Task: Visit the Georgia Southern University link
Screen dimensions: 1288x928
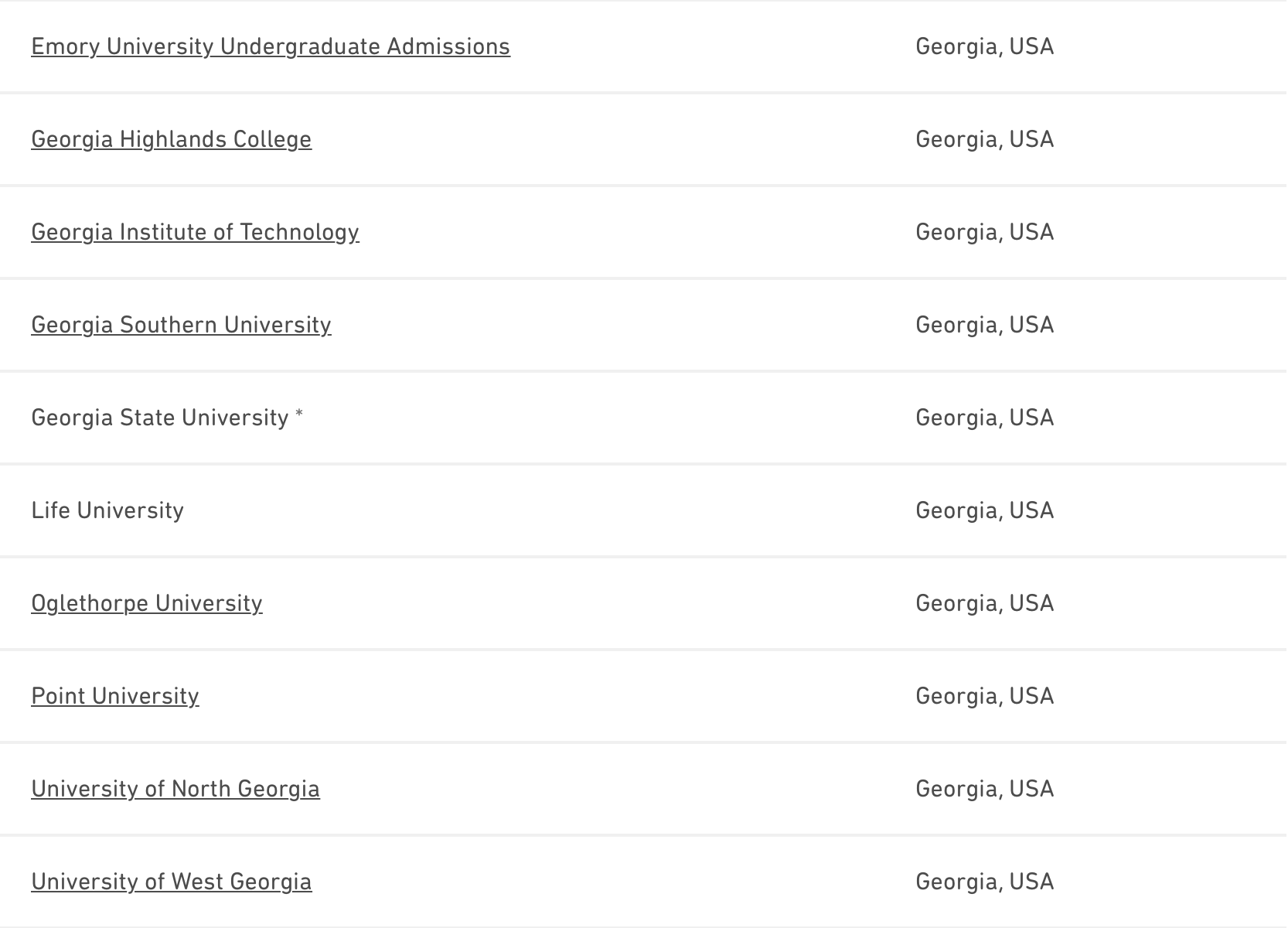Action: pyautogui.click(x=181, y=325)
